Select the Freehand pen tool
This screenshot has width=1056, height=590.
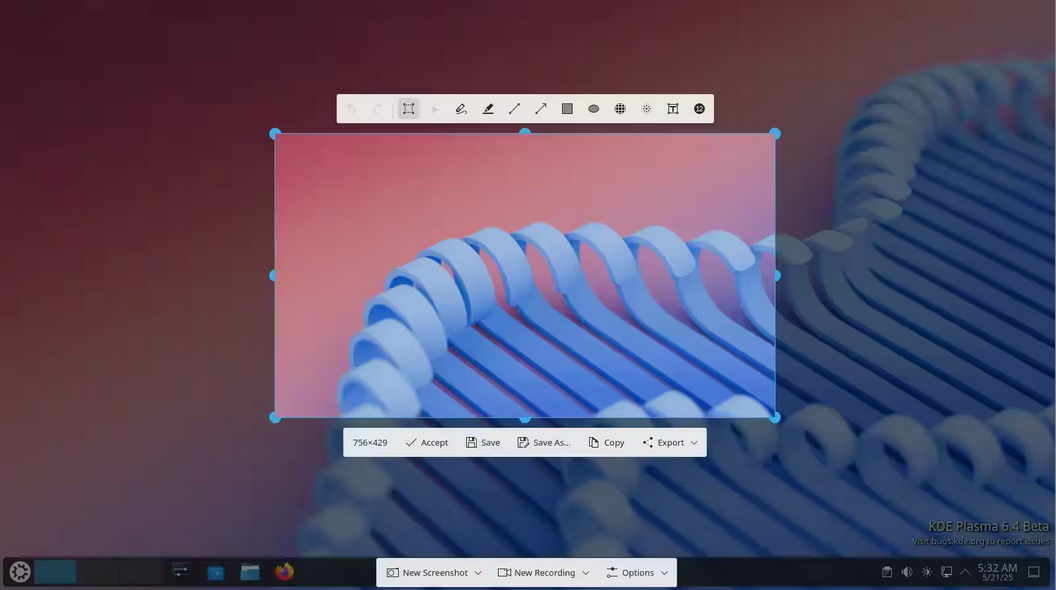tap(461, 109)
